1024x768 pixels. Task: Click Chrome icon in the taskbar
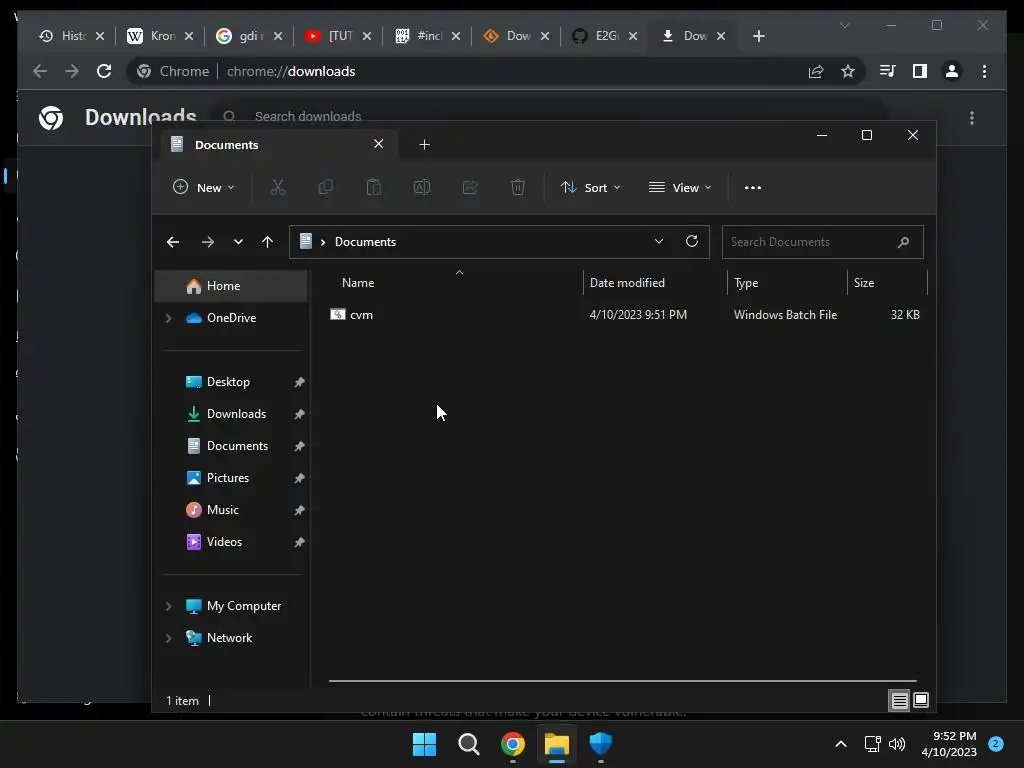pos(513,744)
